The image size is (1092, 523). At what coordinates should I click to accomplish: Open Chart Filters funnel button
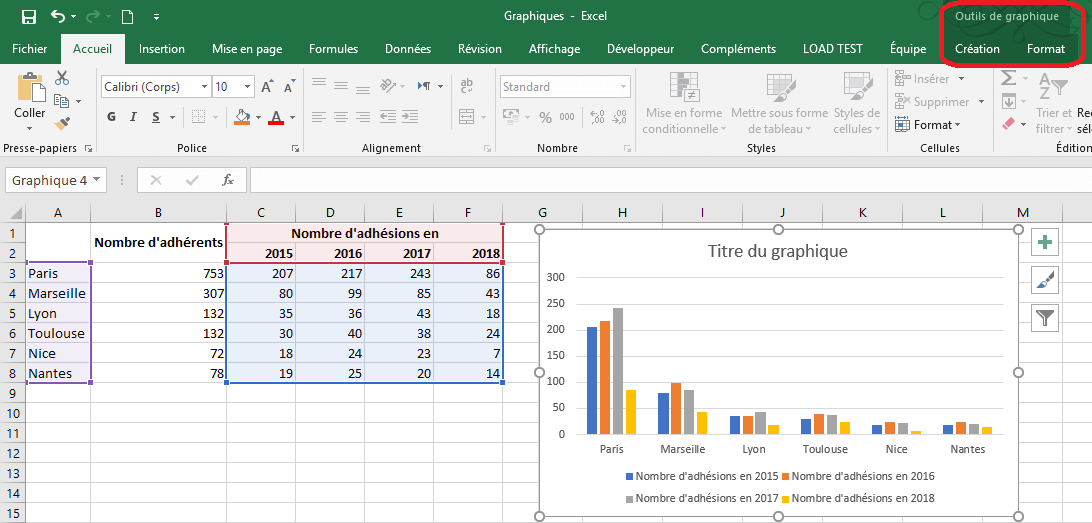click(1045, 318)
